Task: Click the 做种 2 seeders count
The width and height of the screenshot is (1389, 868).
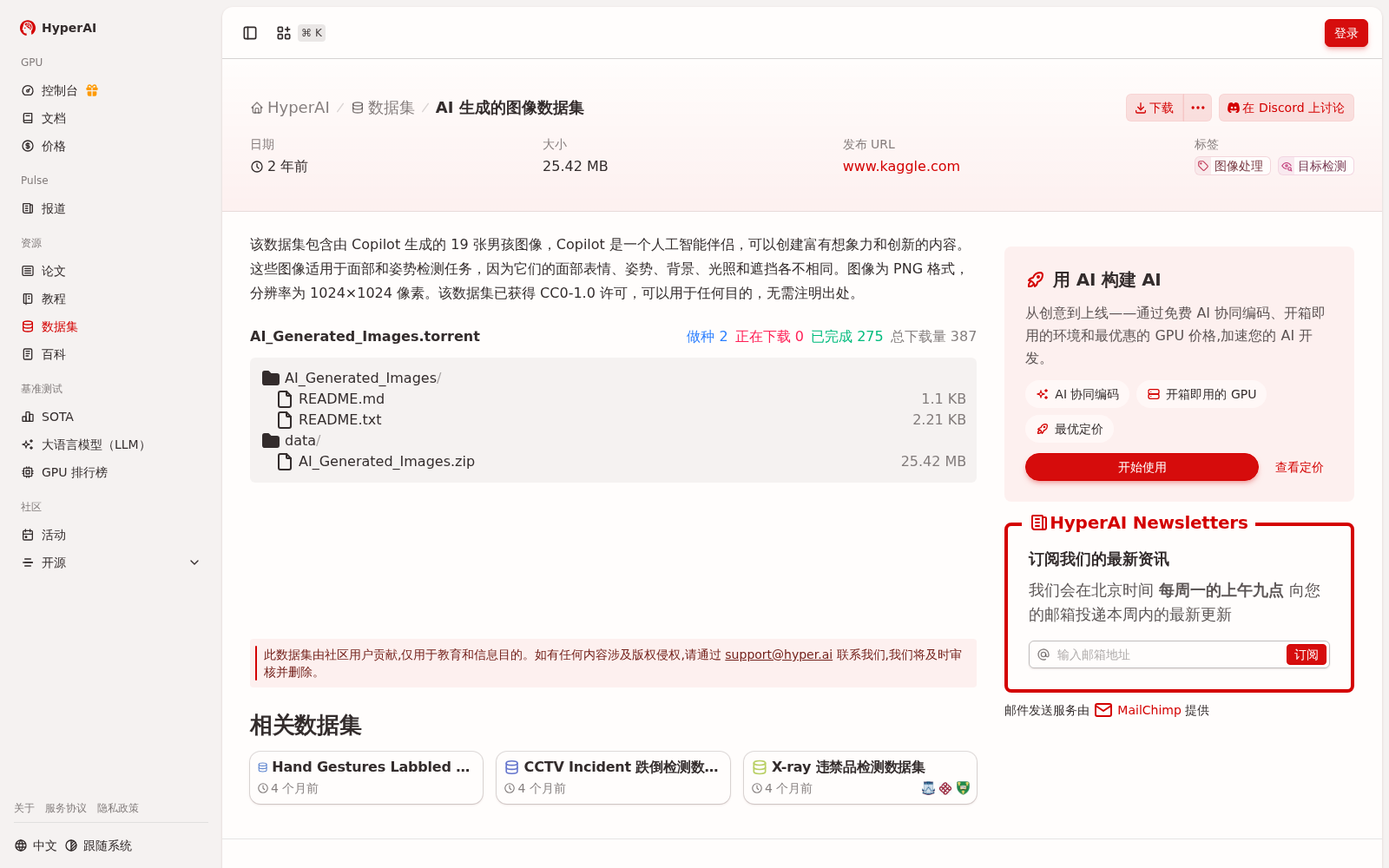Action: click(707, 336)
